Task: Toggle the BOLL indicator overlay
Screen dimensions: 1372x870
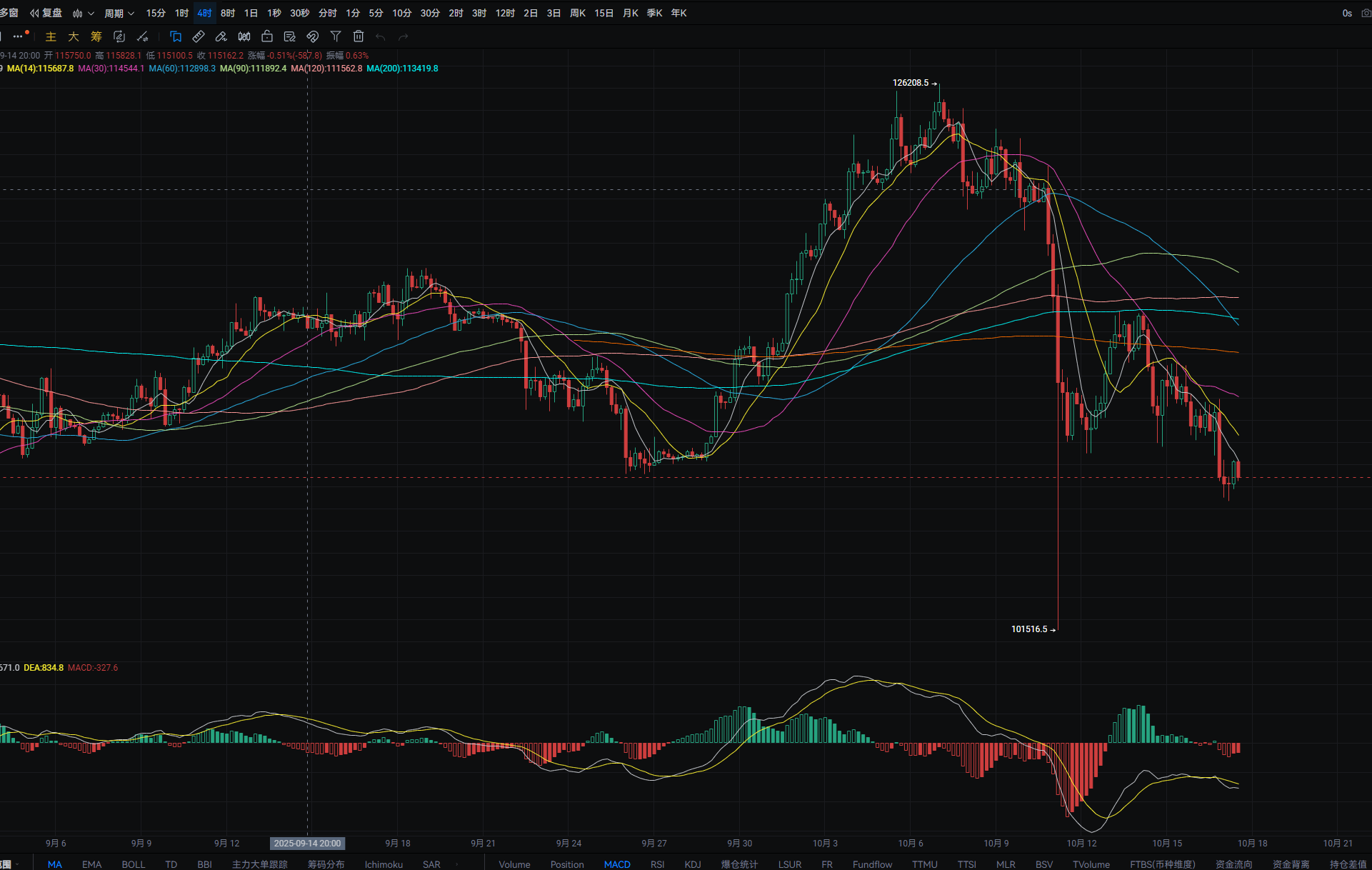Action: [x=134, y=864]
